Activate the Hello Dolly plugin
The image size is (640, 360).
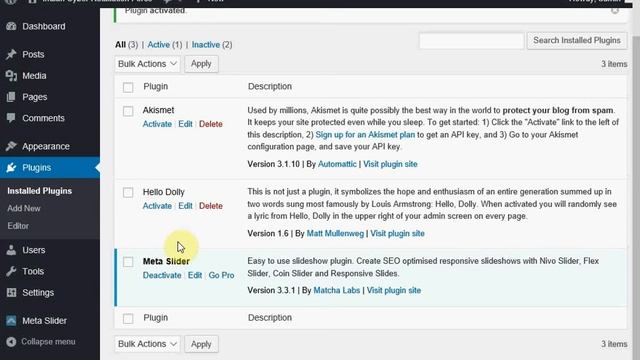pos(157,206)
